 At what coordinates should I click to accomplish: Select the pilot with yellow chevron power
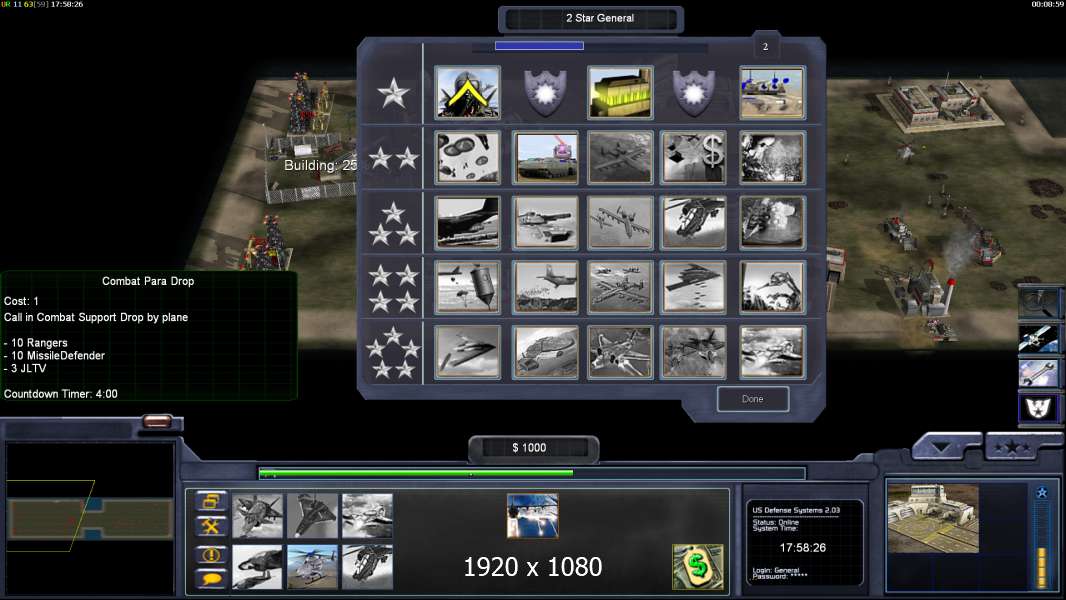coord(467,92)
